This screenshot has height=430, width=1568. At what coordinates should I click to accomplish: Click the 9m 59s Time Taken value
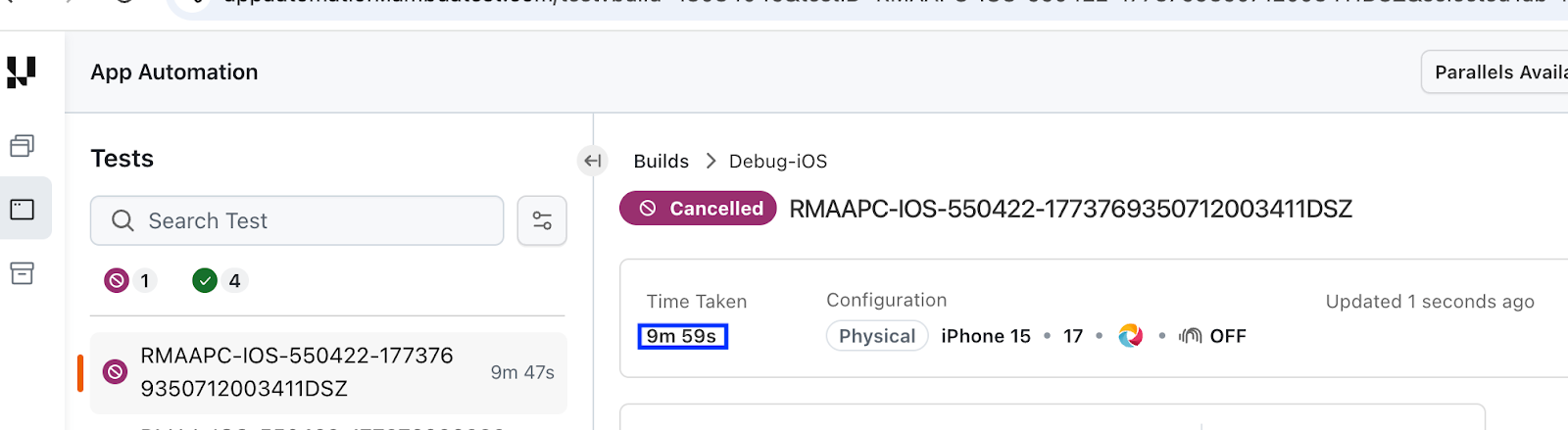[682, 336]
